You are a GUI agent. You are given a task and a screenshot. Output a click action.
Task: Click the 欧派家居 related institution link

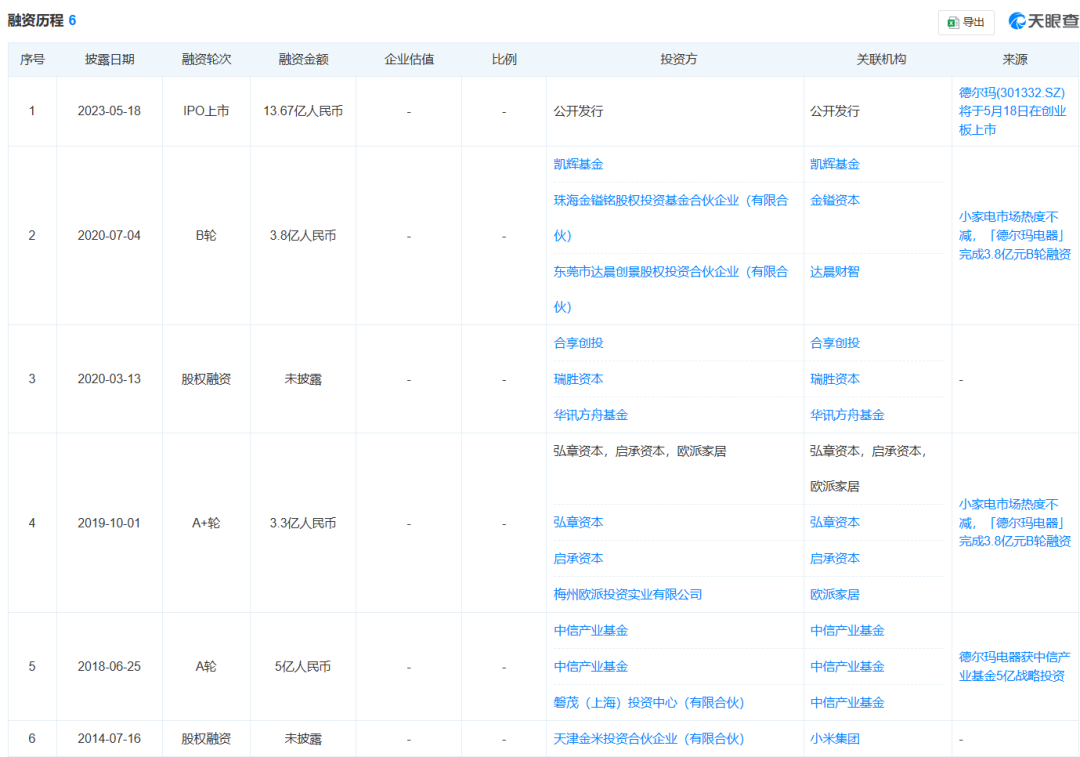pyautogui.click(x=836, y=594)
